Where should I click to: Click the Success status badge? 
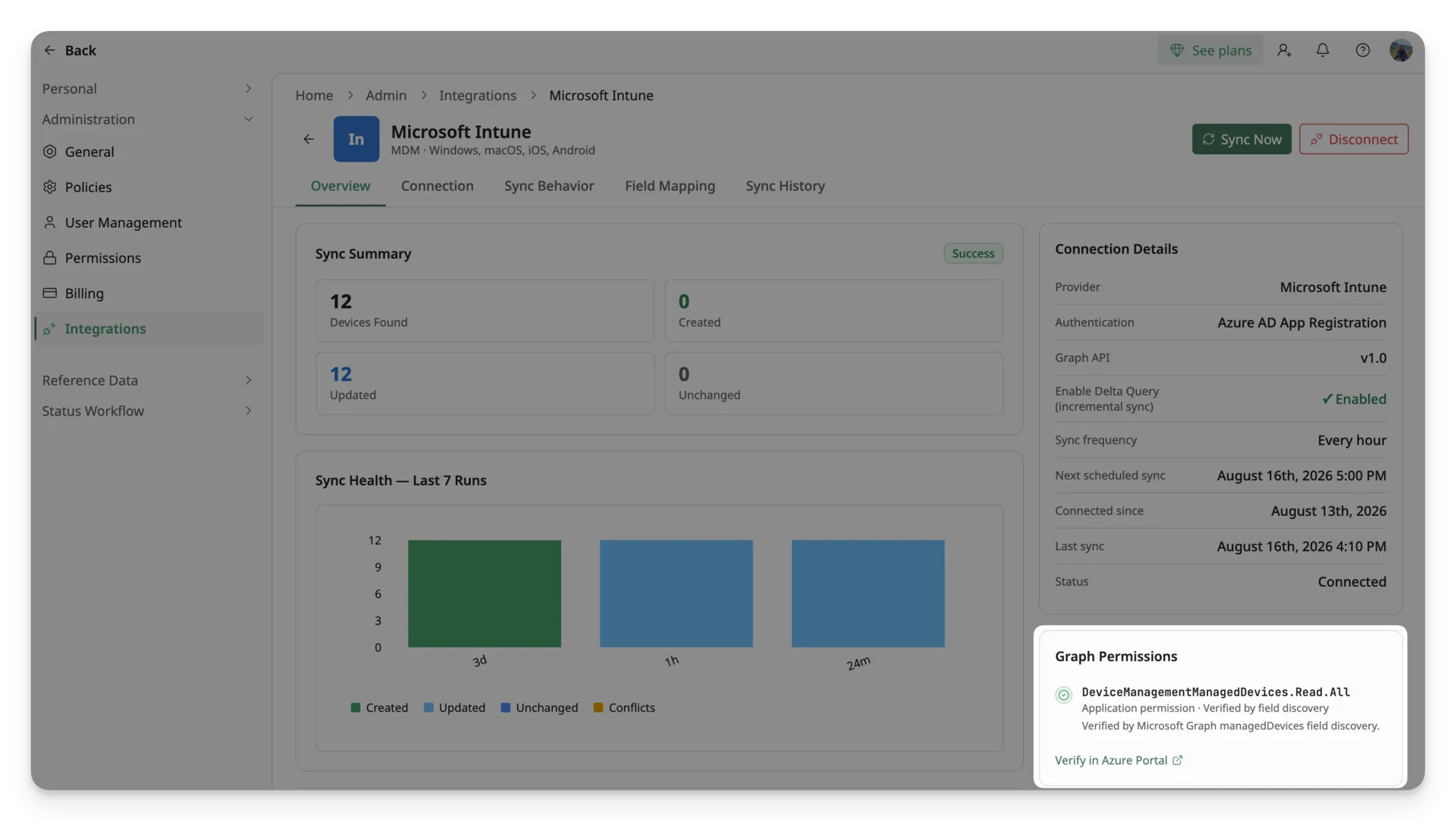point(973,253)
